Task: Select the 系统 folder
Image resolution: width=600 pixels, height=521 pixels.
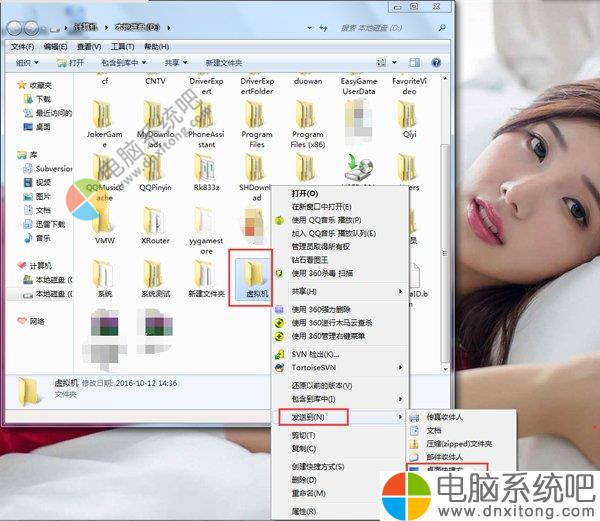Action: click(x=104, y=279)
